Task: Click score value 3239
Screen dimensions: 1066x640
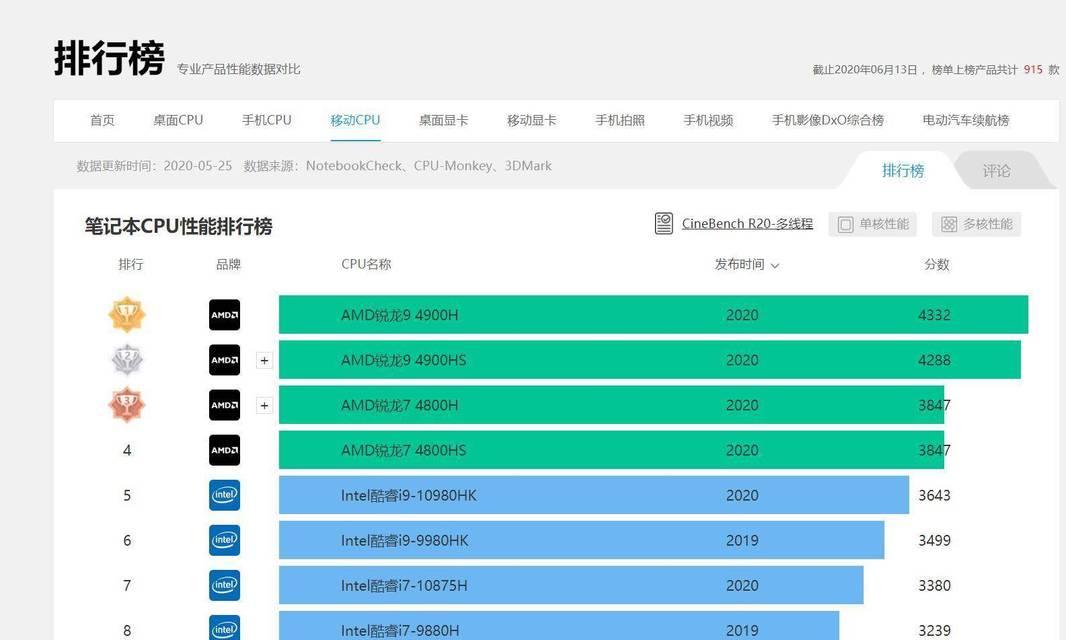Action: [934, 630]
